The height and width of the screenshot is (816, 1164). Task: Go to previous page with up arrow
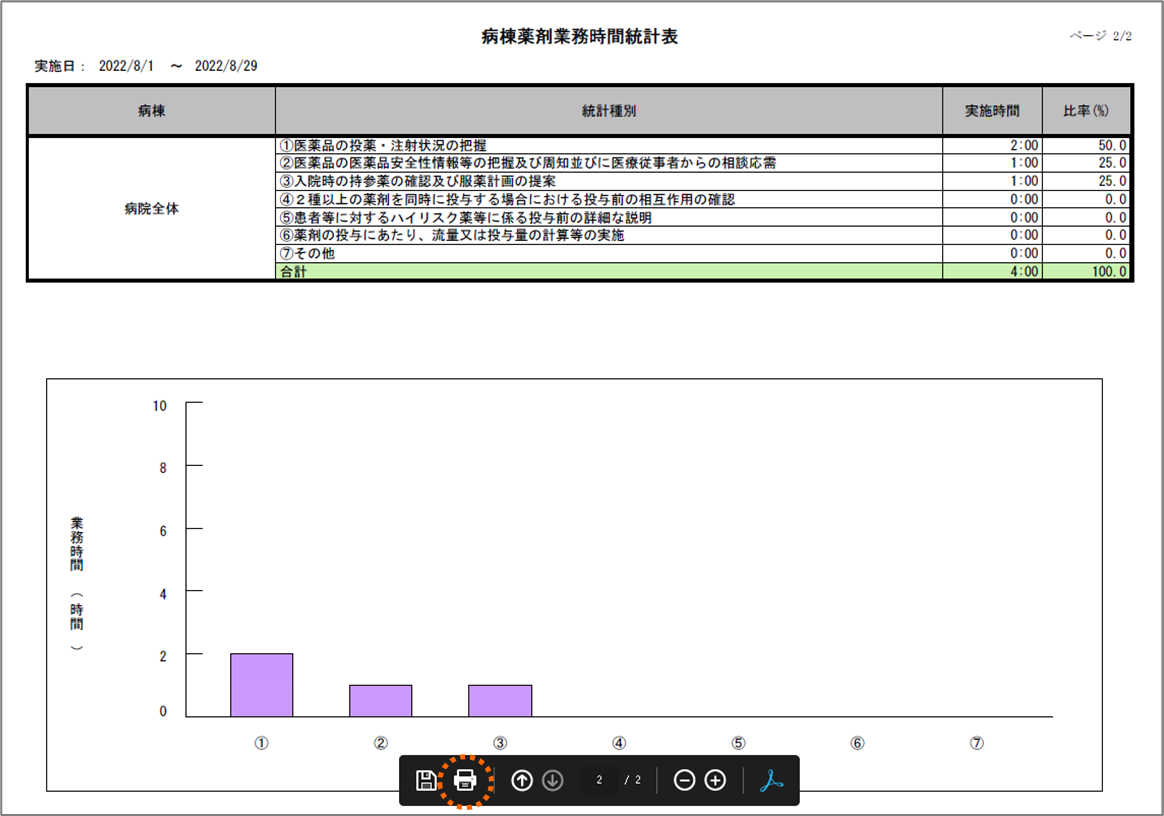click(522, 781)
